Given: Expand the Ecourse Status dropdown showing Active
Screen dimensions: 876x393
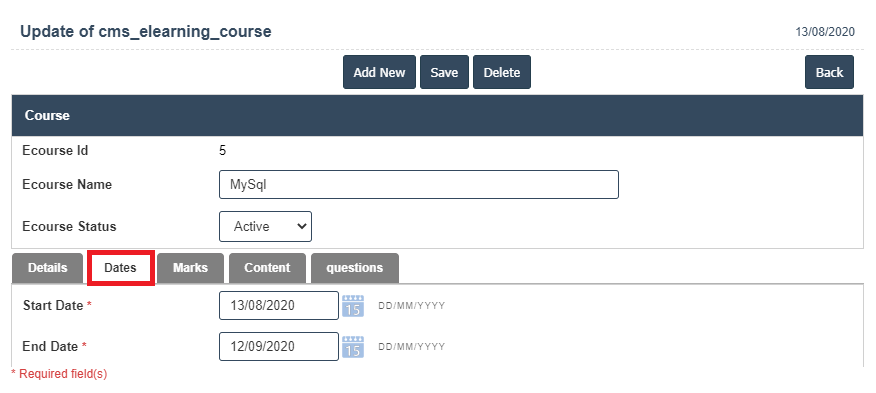Looking at the screenshot, I should click(265, 226).
